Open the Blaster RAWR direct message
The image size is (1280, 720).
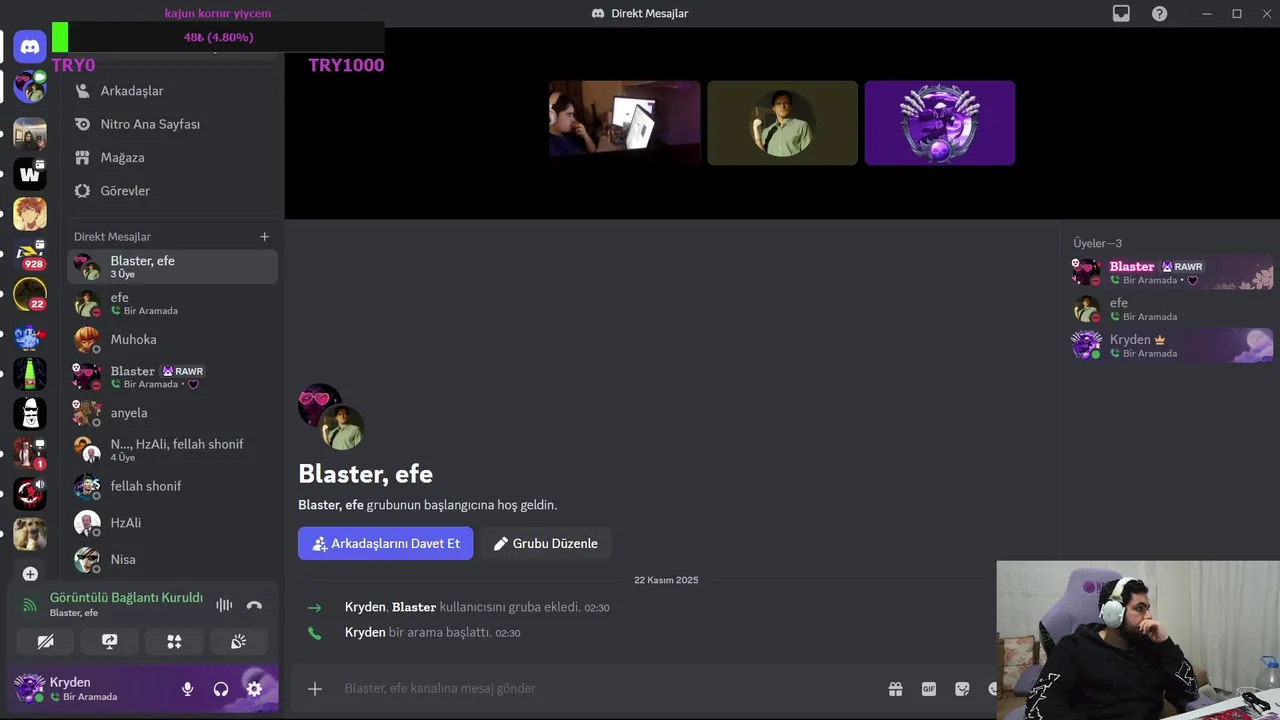[x=172, y=377]
